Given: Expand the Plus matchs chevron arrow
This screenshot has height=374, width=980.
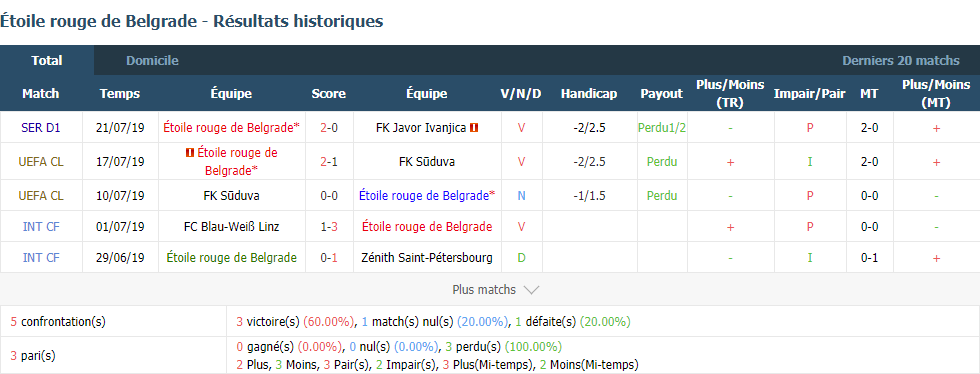Looking at the screenshot, I should click(531, 290).
